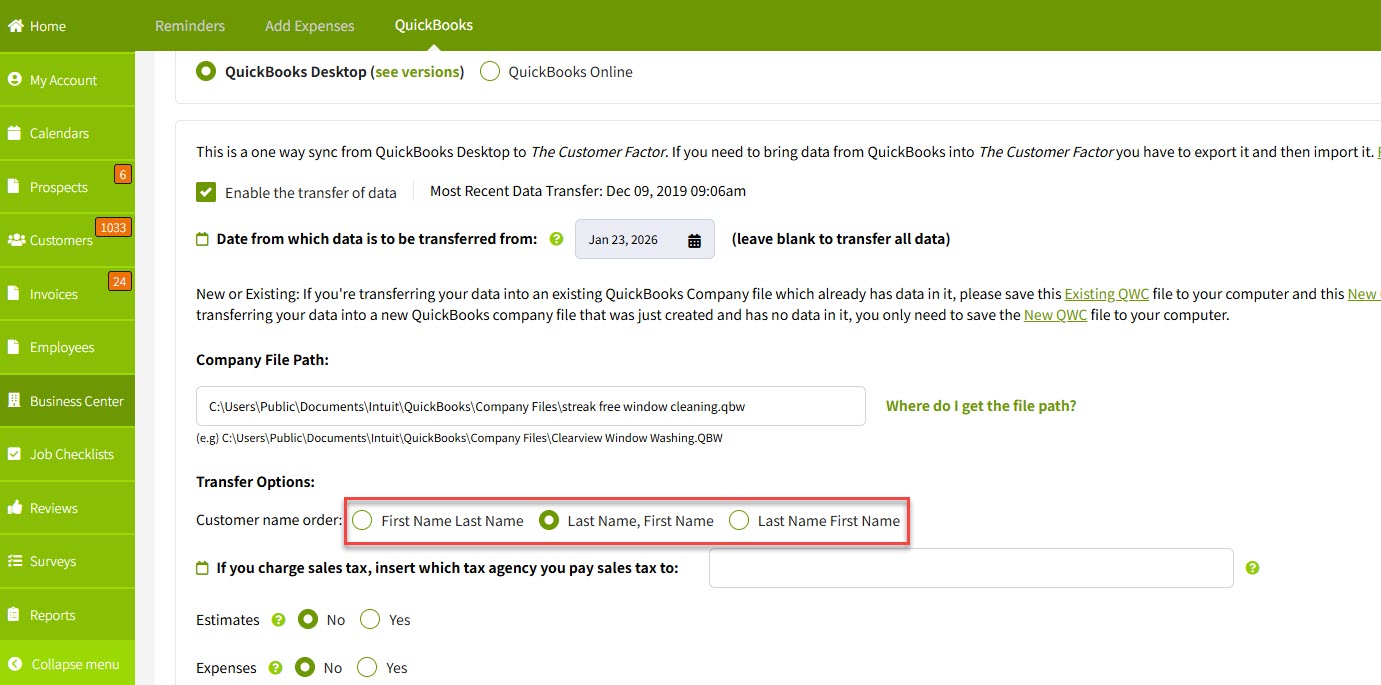The image size is (1381, 685).
Task: Open the Reminders tab
Action: [190, 26]
